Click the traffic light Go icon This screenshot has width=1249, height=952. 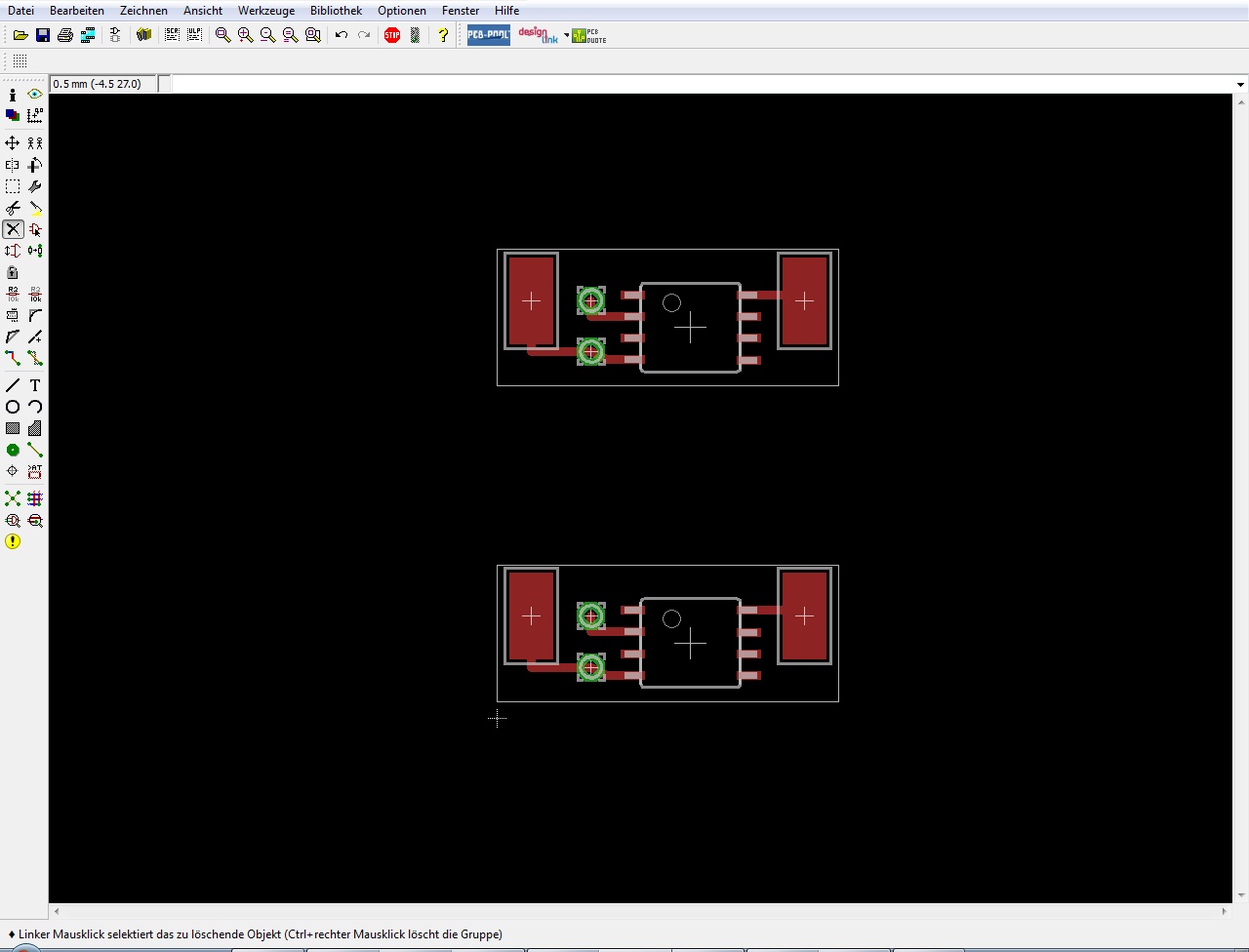[415, 35]
